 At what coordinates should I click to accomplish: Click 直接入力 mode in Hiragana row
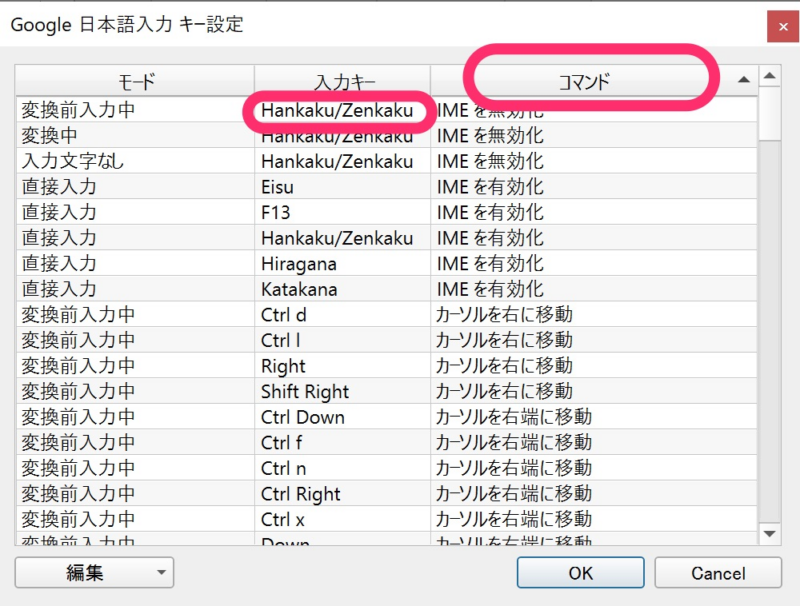135,264
